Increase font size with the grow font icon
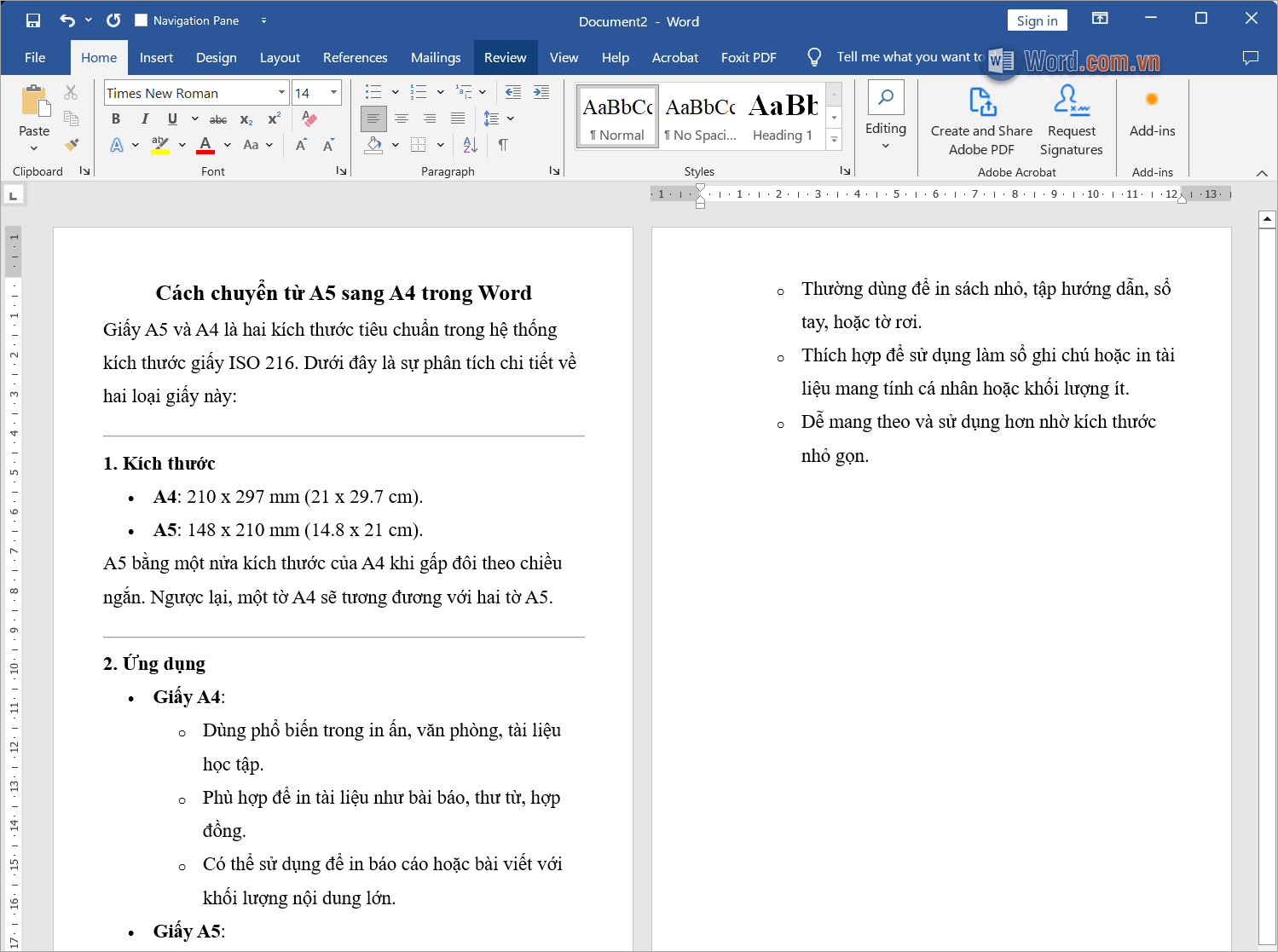 301,145
